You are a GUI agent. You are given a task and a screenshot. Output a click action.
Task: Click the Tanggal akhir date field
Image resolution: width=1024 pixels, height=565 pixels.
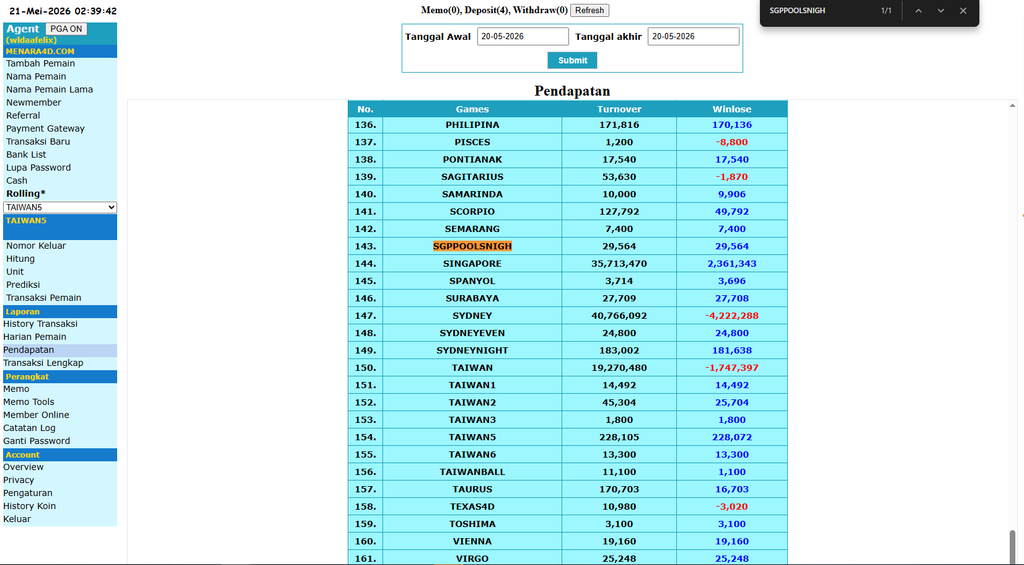tap(693, 37)
